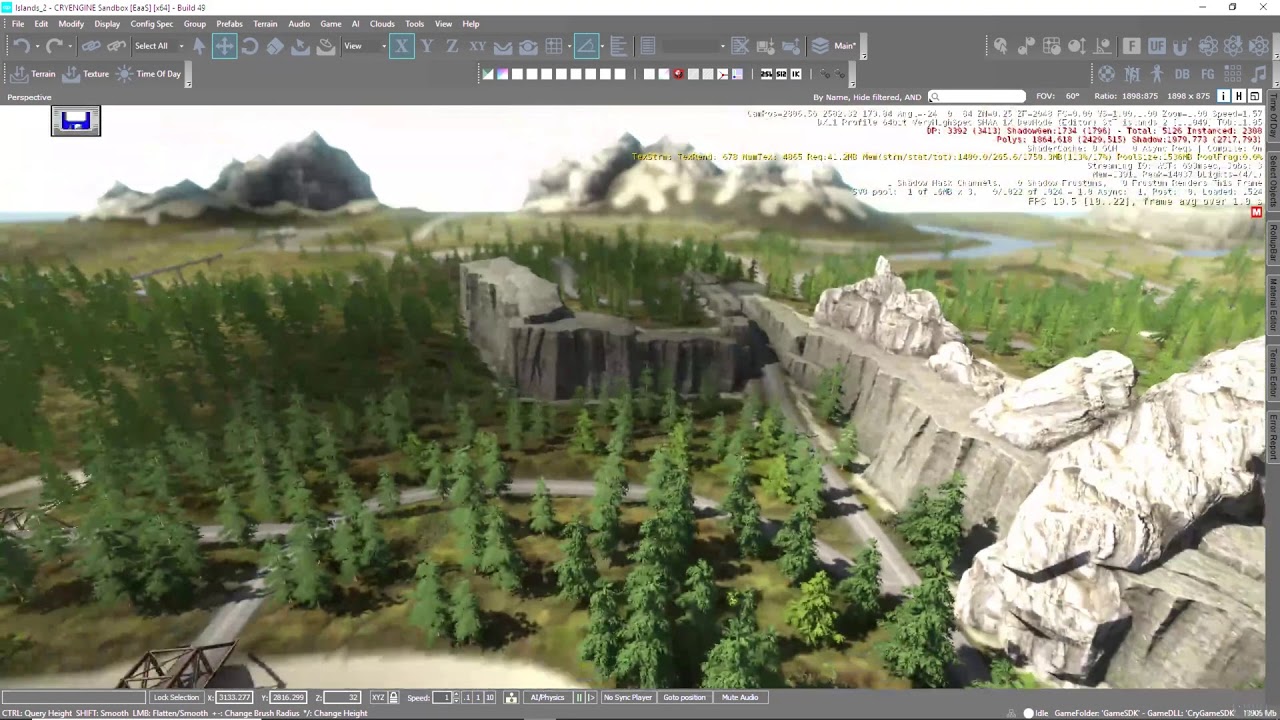Screen dimensions: 1280x720
Task: Open the FG flow graph icon
Action: (x=1208, y=74)
